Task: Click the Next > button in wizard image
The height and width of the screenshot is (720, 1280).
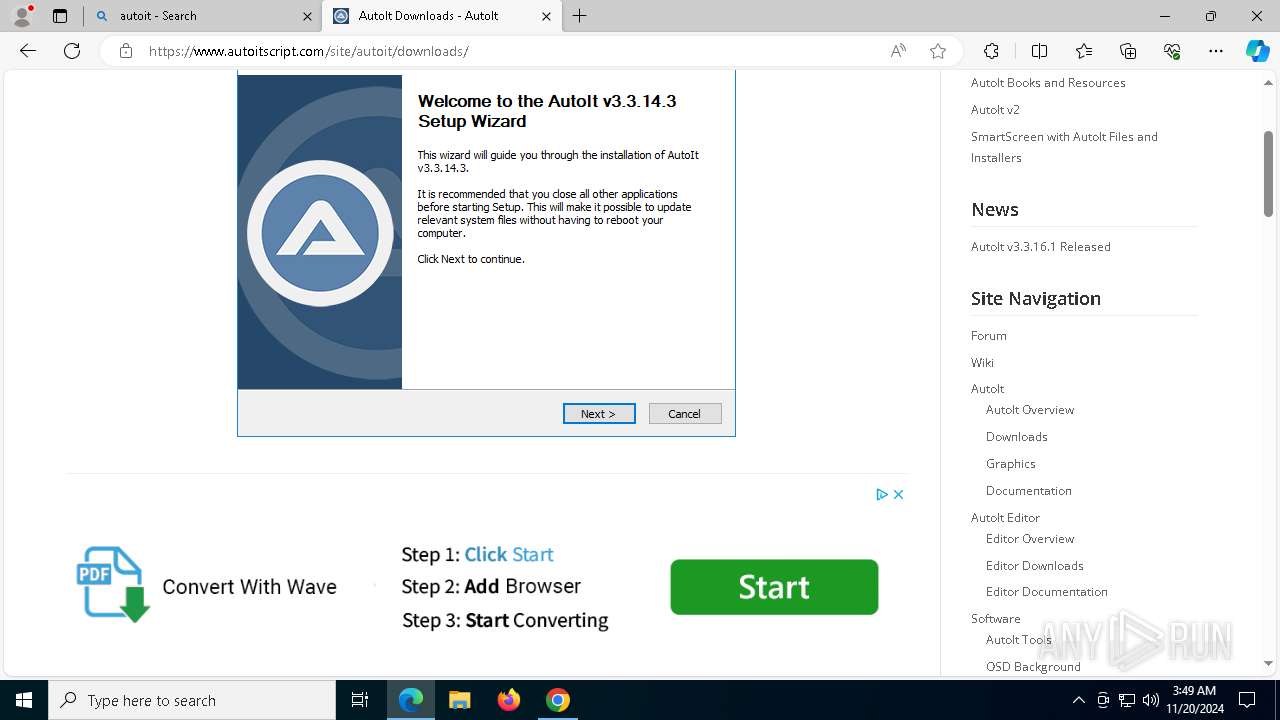Action: point(599,414)
